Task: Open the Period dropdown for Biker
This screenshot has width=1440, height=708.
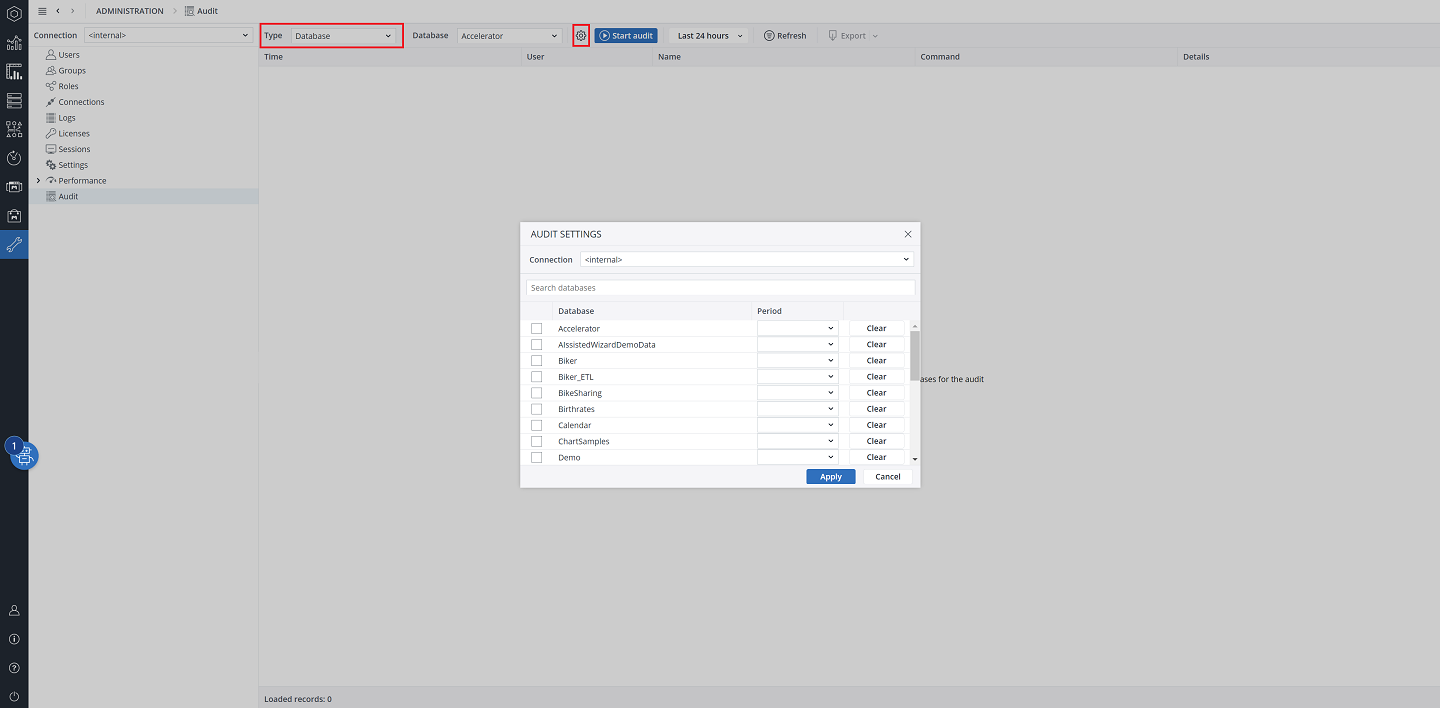Action: coord(797,360)
